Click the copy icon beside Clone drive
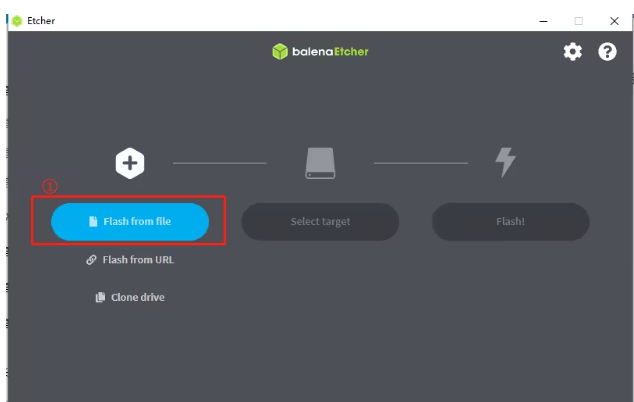 100,297
